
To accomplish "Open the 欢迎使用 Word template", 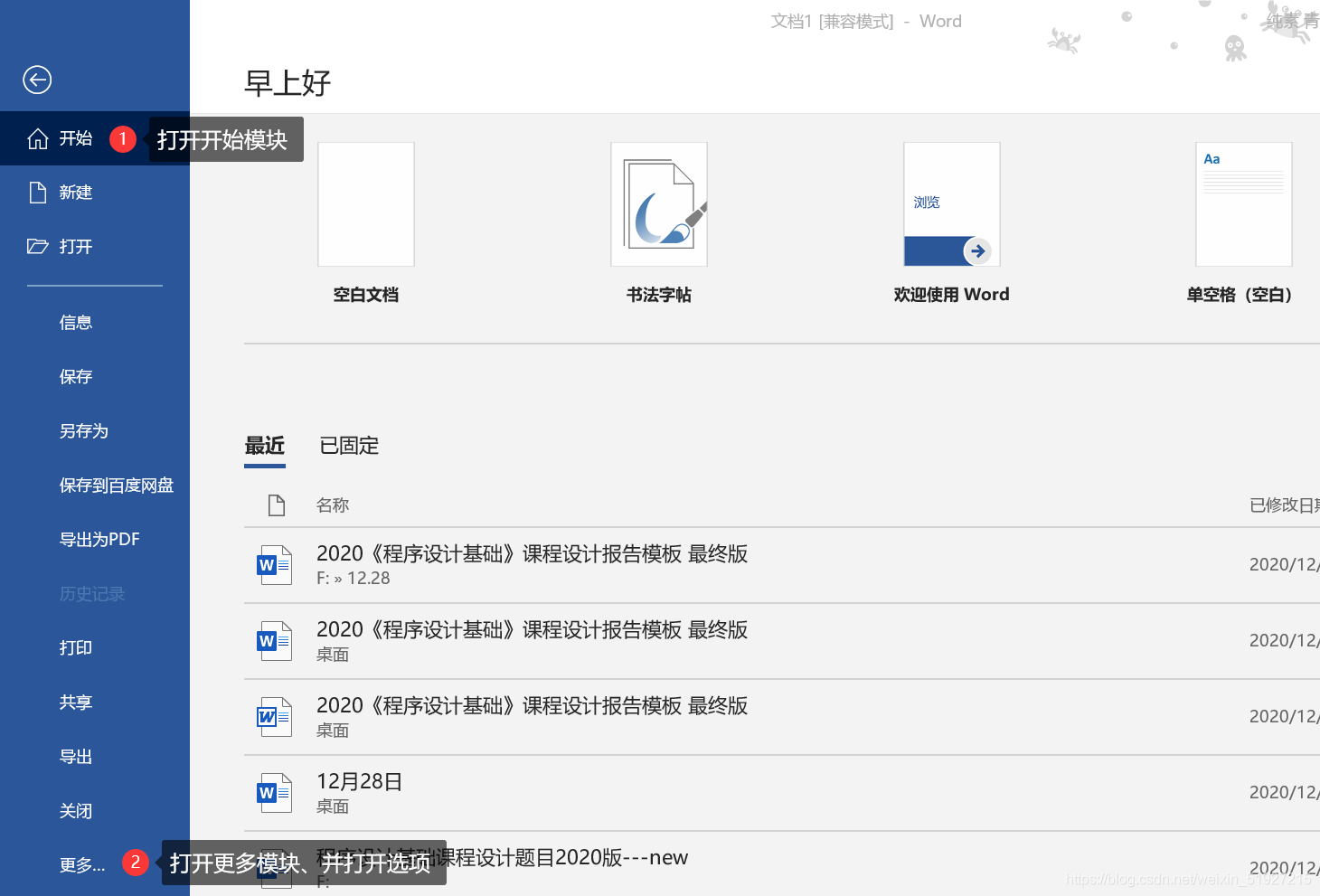I will 952,204.
